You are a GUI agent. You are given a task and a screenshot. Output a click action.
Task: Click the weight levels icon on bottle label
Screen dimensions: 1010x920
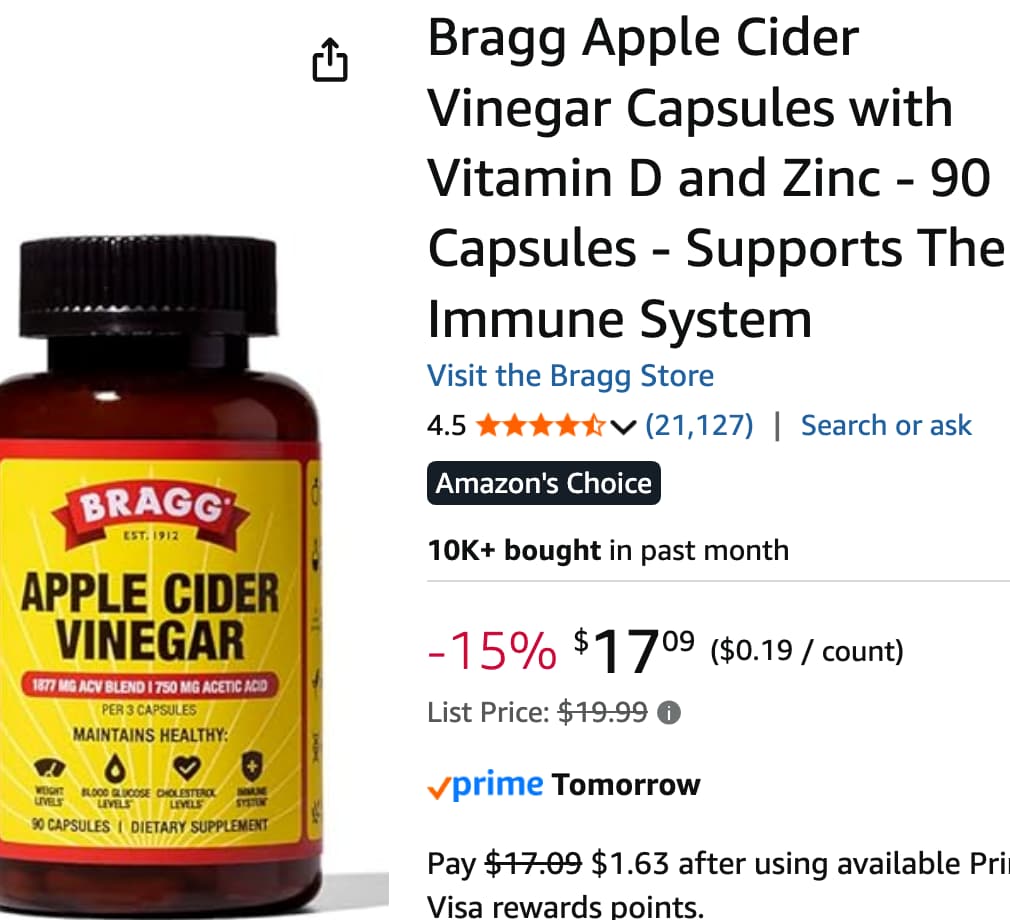pyautogui.click(x=50, y=767)
